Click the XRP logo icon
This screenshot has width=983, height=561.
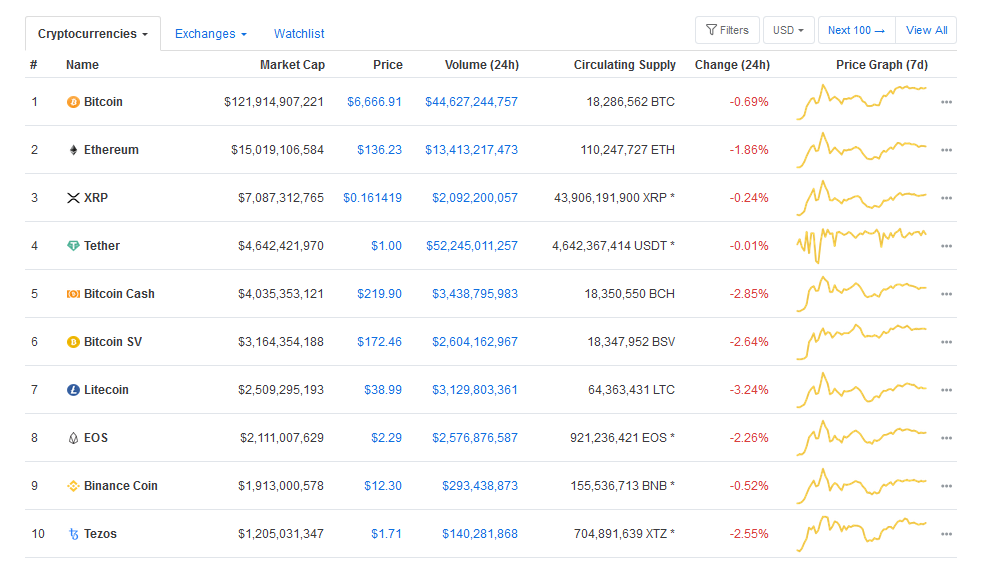[73, 198]
